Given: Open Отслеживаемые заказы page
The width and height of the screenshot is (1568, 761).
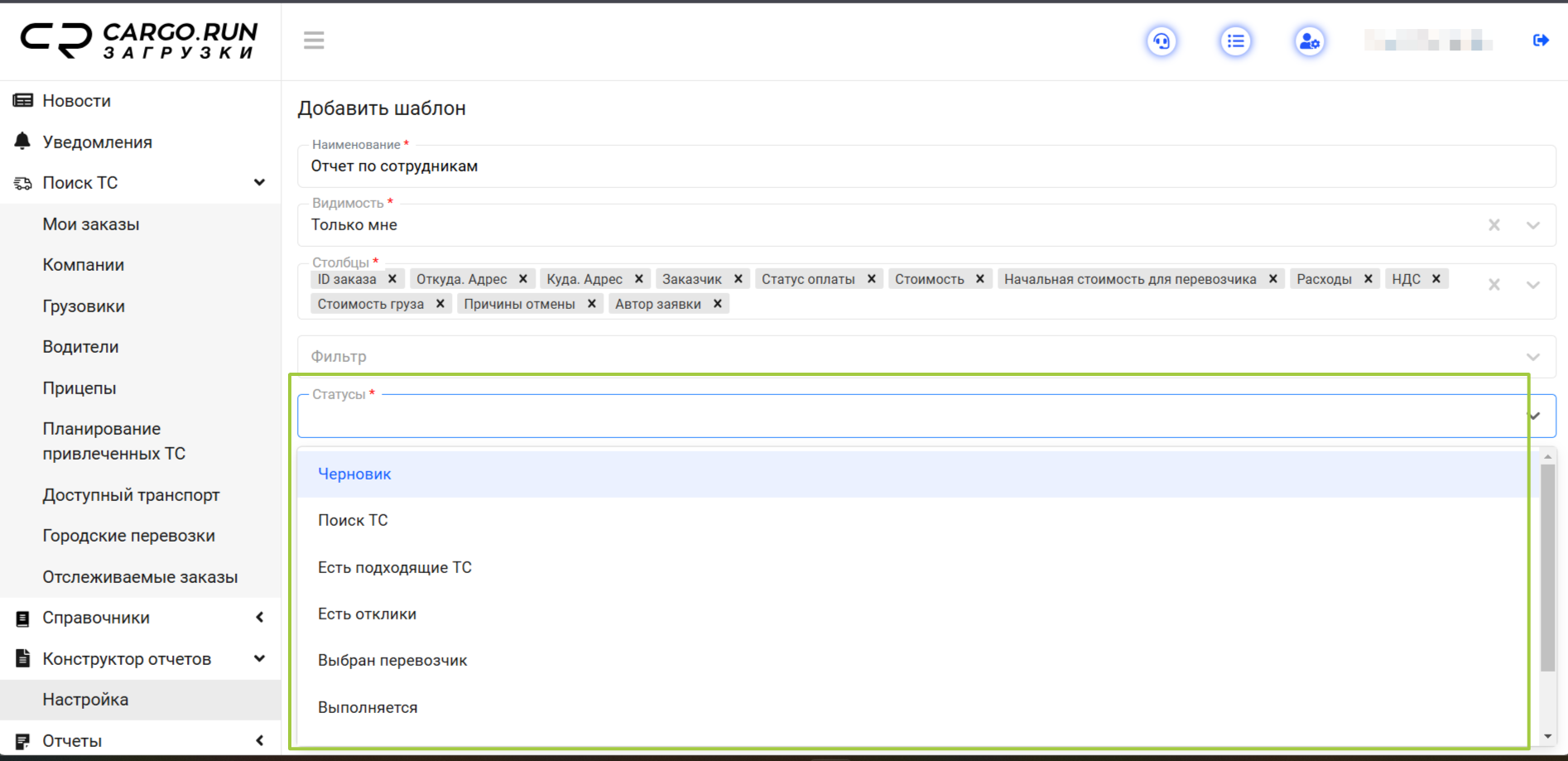Looking at the screenshot, I should (x=140, y=577).
